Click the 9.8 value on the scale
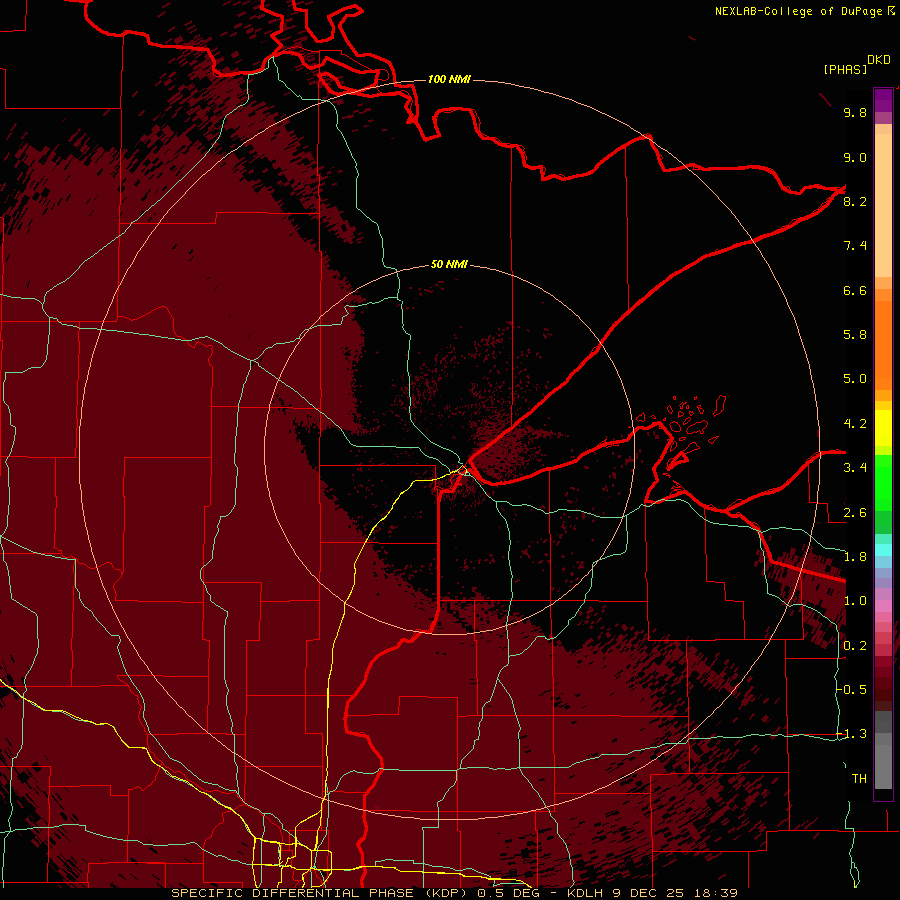This screenshot has height=900, width=900. (x=855, y=112)
